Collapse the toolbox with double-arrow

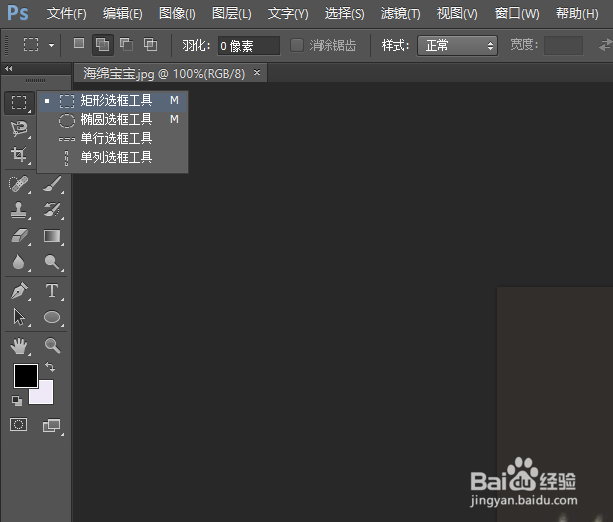click(x=9, y=69)
